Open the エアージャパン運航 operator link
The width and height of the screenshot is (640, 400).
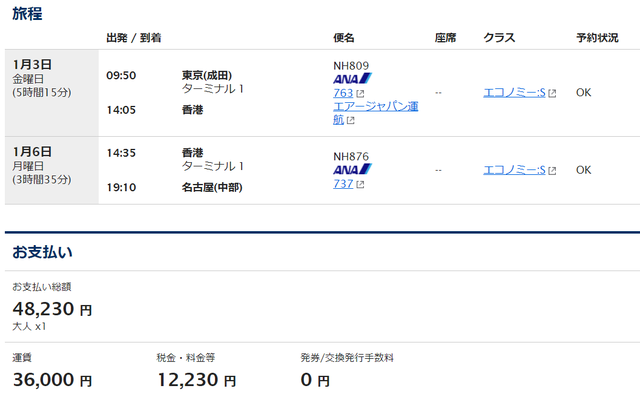point(376,113)
